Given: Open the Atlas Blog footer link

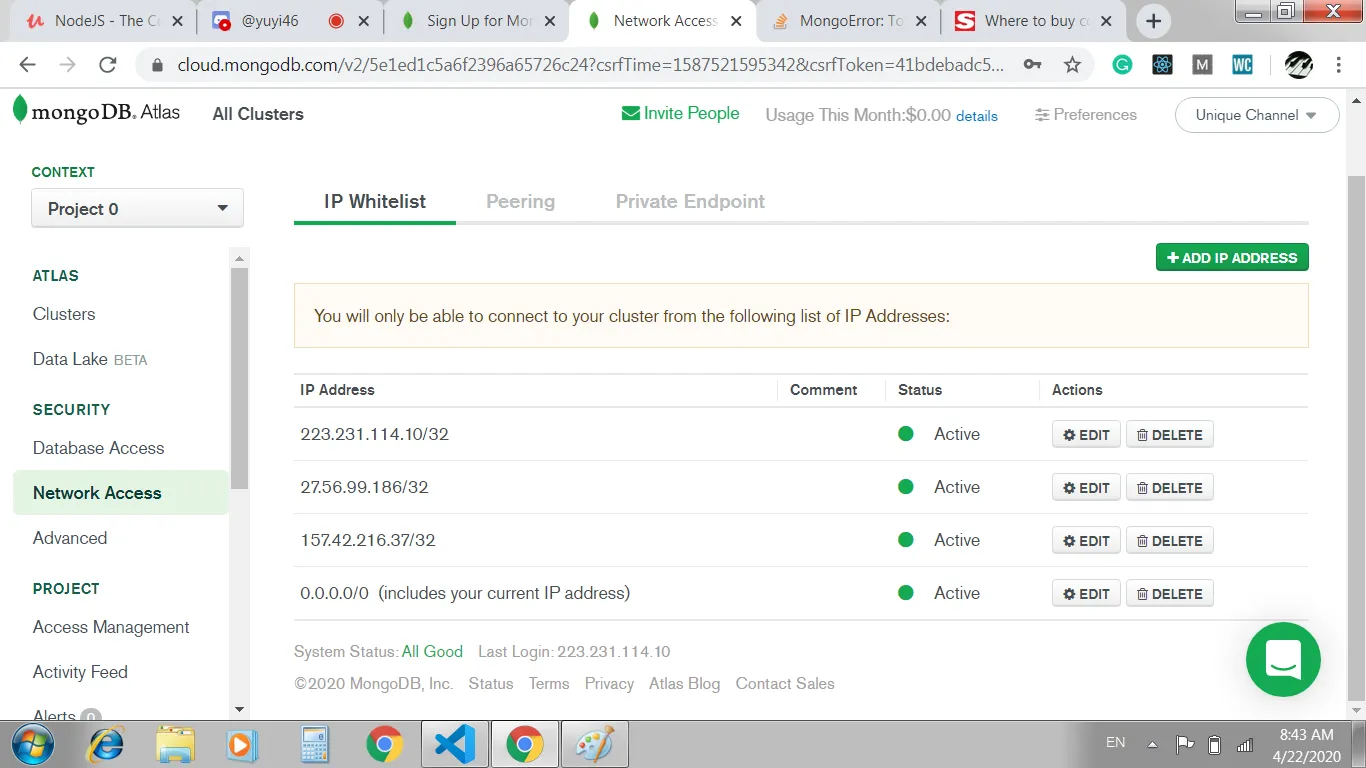Looking at the screenshot, I should click(x=684, y=684).
